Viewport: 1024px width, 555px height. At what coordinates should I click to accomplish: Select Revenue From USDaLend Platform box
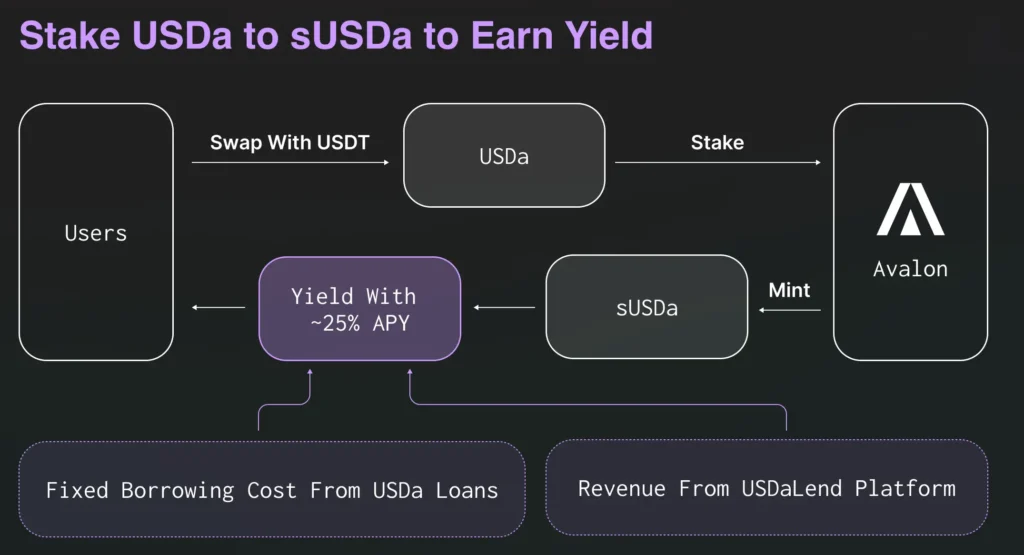click(x=767, y=488)
